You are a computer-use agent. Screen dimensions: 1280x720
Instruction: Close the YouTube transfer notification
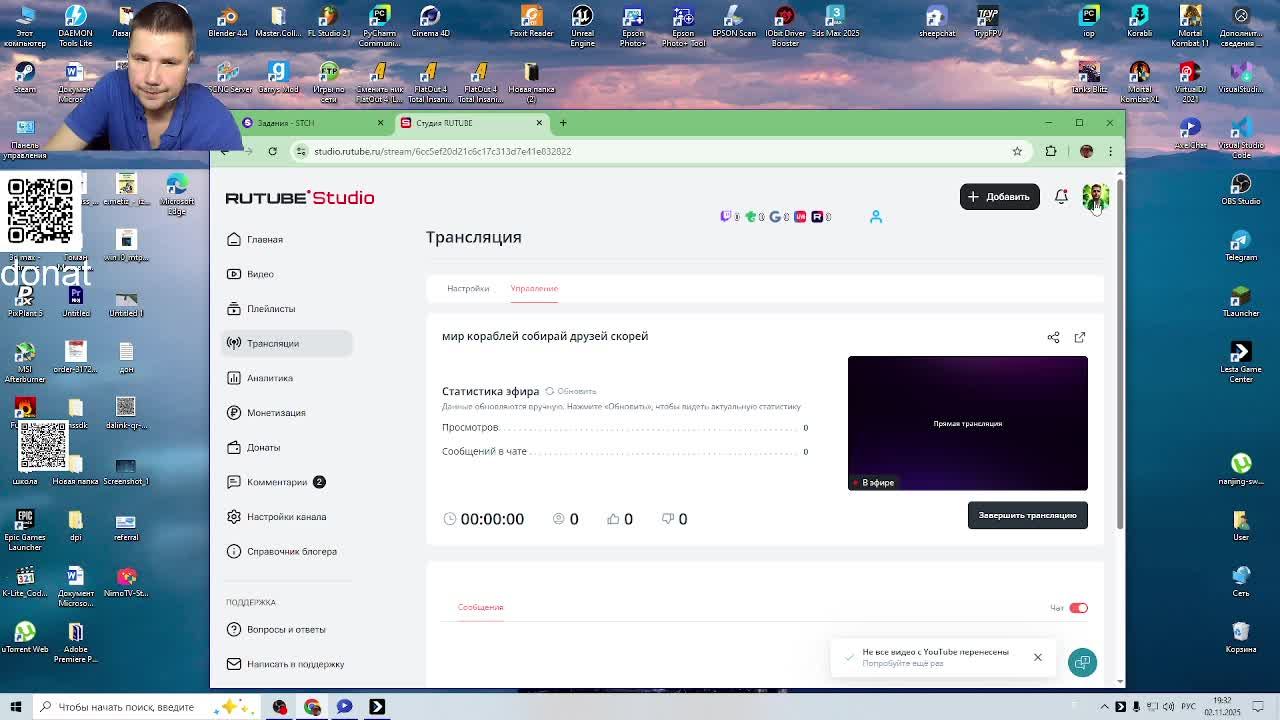click(1037, 657)
